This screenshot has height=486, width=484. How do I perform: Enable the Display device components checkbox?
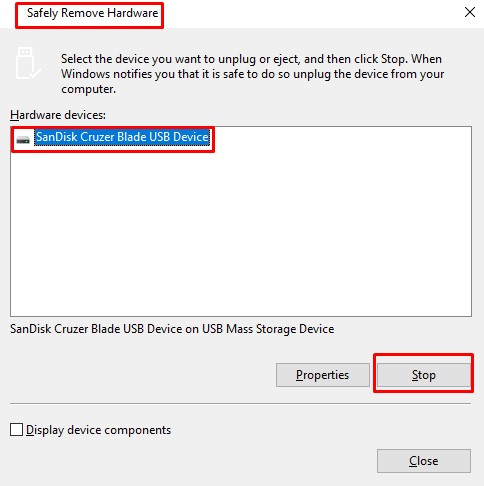pyautogui.click(x=16, y=430)
